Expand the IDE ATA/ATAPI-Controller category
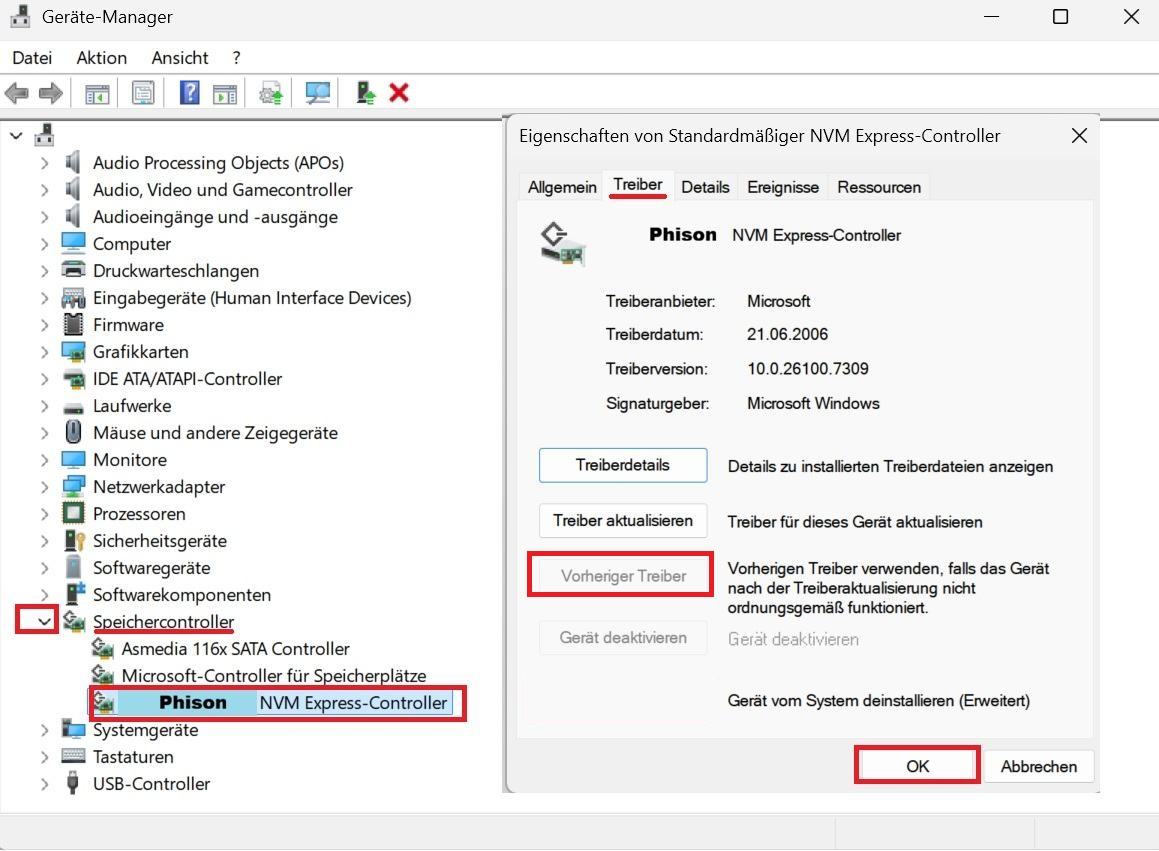 (44, 379)
